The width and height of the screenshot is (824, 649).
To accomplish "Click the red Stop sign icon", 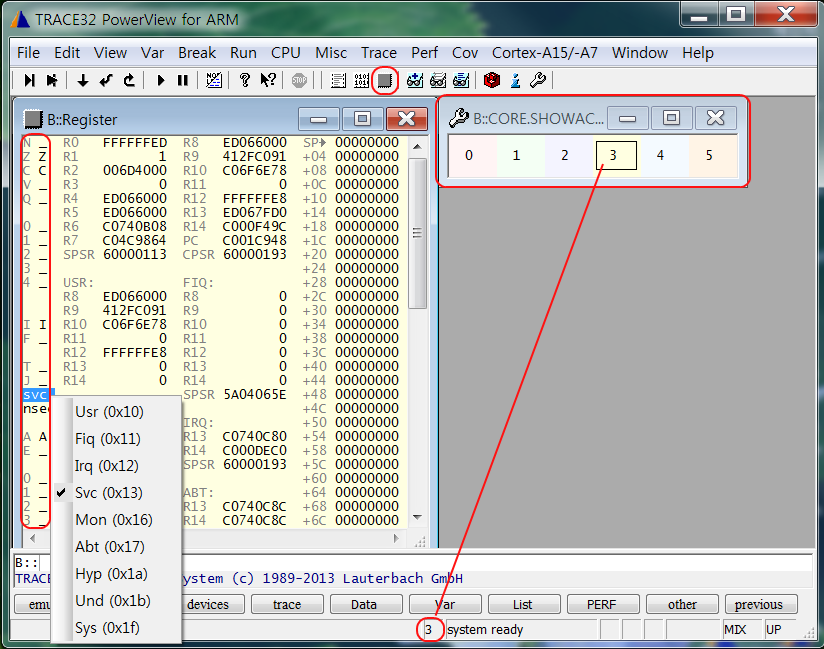I will [299, 80].
